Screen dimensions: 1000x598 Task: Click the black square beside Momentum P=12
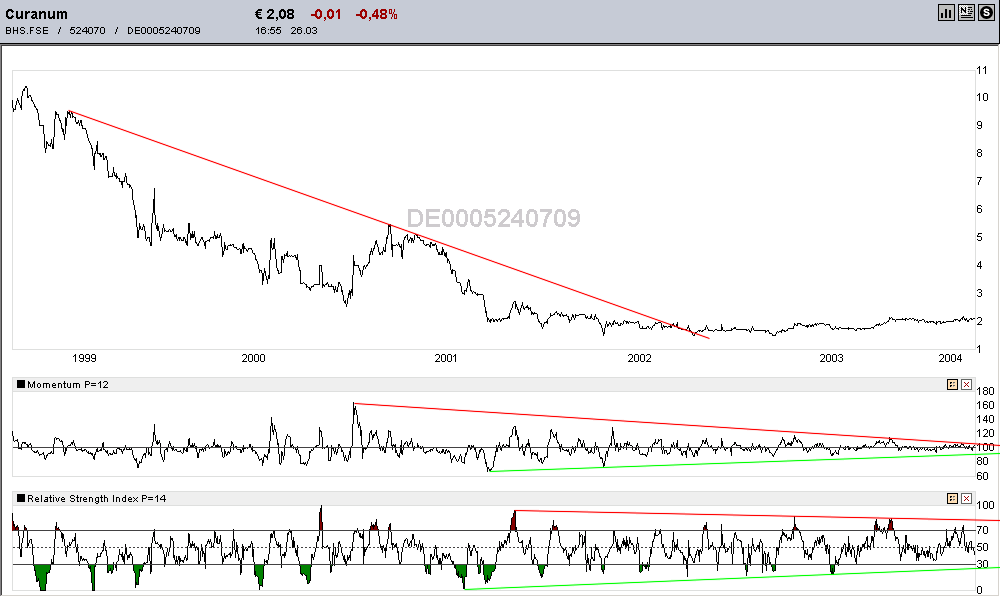tap(21, 384)
